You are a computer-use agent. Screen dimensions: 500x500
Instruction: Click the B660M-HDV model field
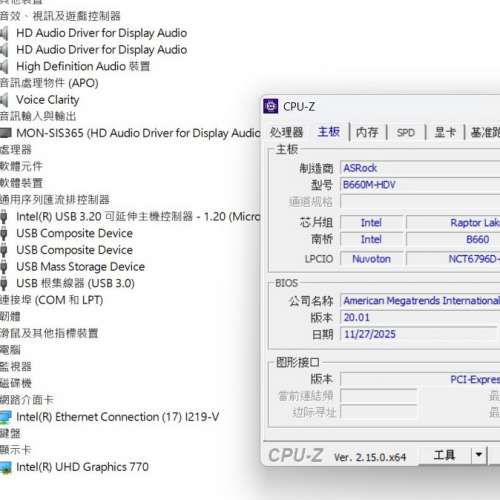coord(420,185)
